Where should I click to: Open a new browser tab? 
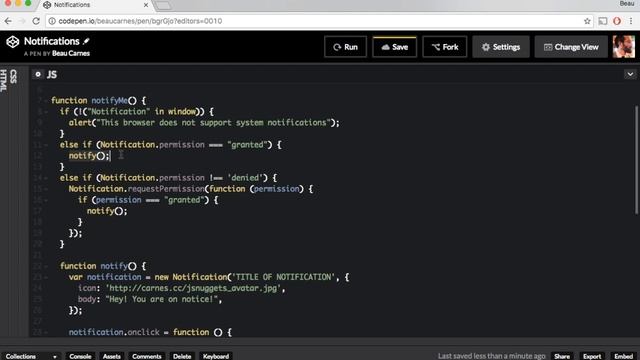click(x=163, y=5)
